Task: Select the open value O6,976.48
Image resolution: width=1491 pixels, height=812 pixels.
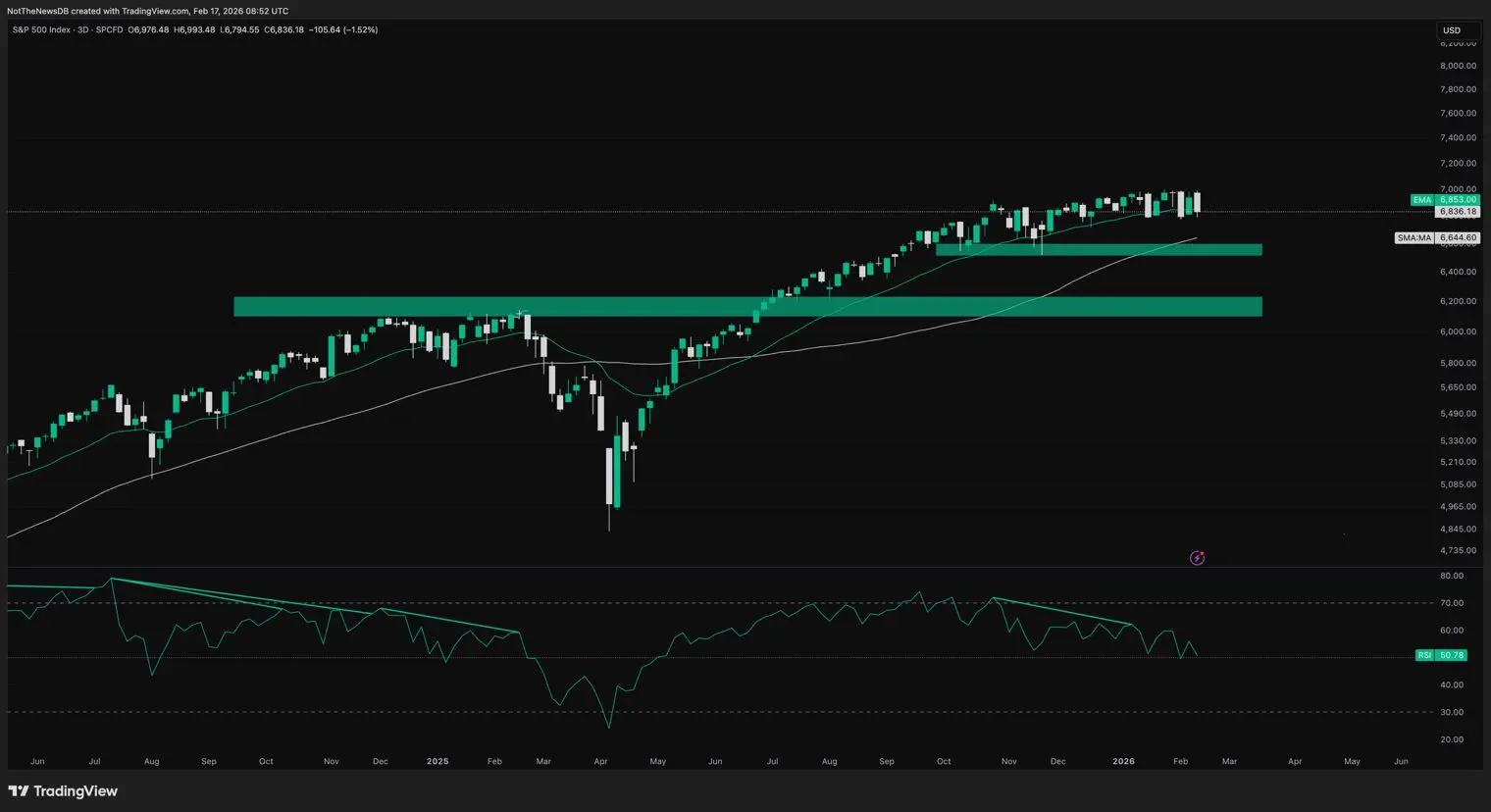Action: (x=148, y=30)
